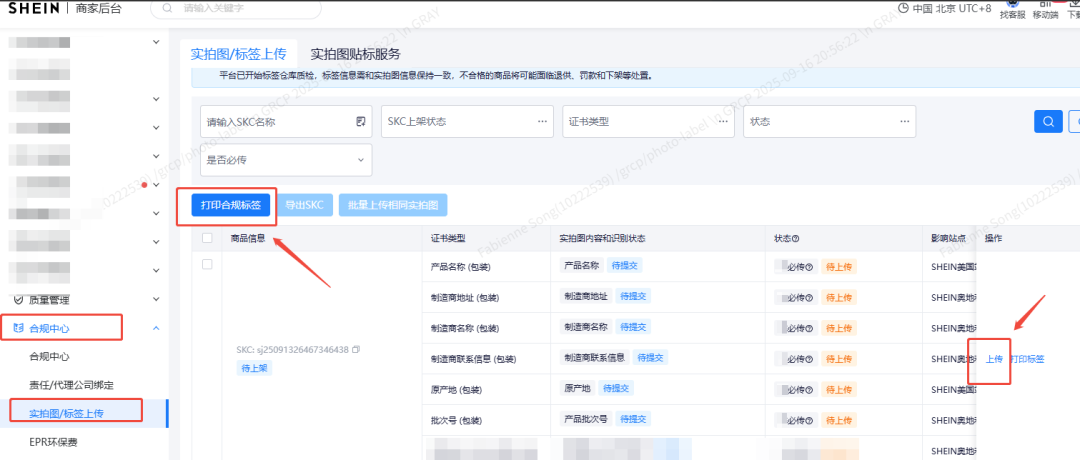
Task: Open 合规中心 submenu item
Action: pos(49,357)
